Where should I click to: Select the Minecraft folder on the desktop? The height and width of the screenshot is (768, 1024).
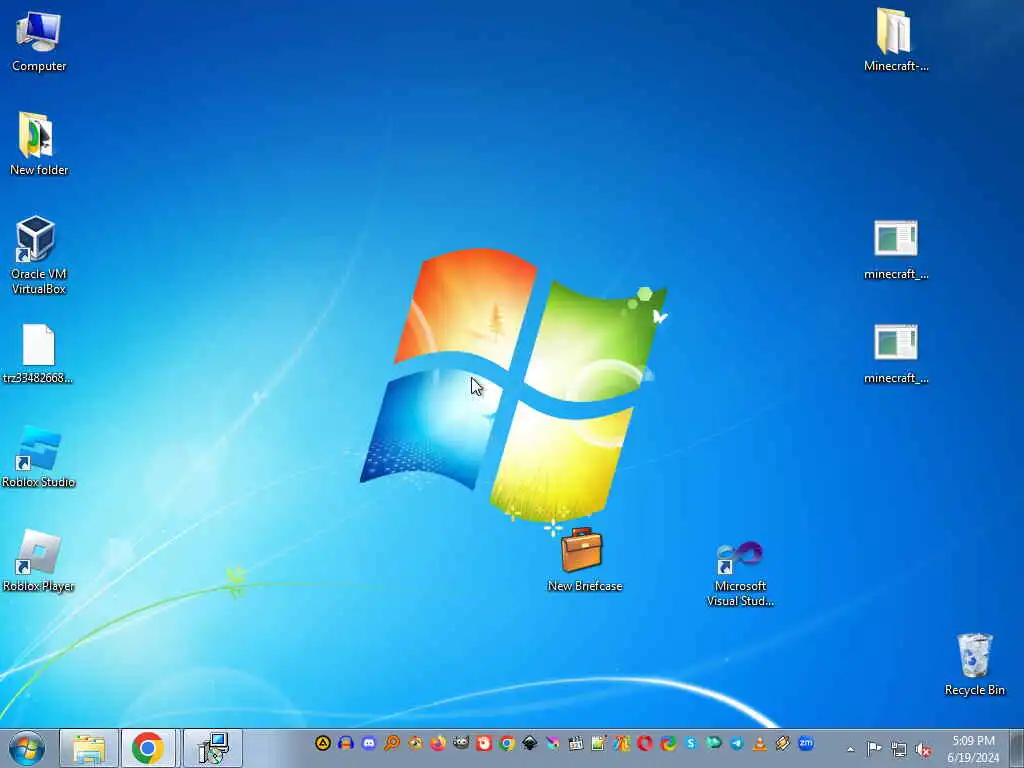click(x=895, y=40)
